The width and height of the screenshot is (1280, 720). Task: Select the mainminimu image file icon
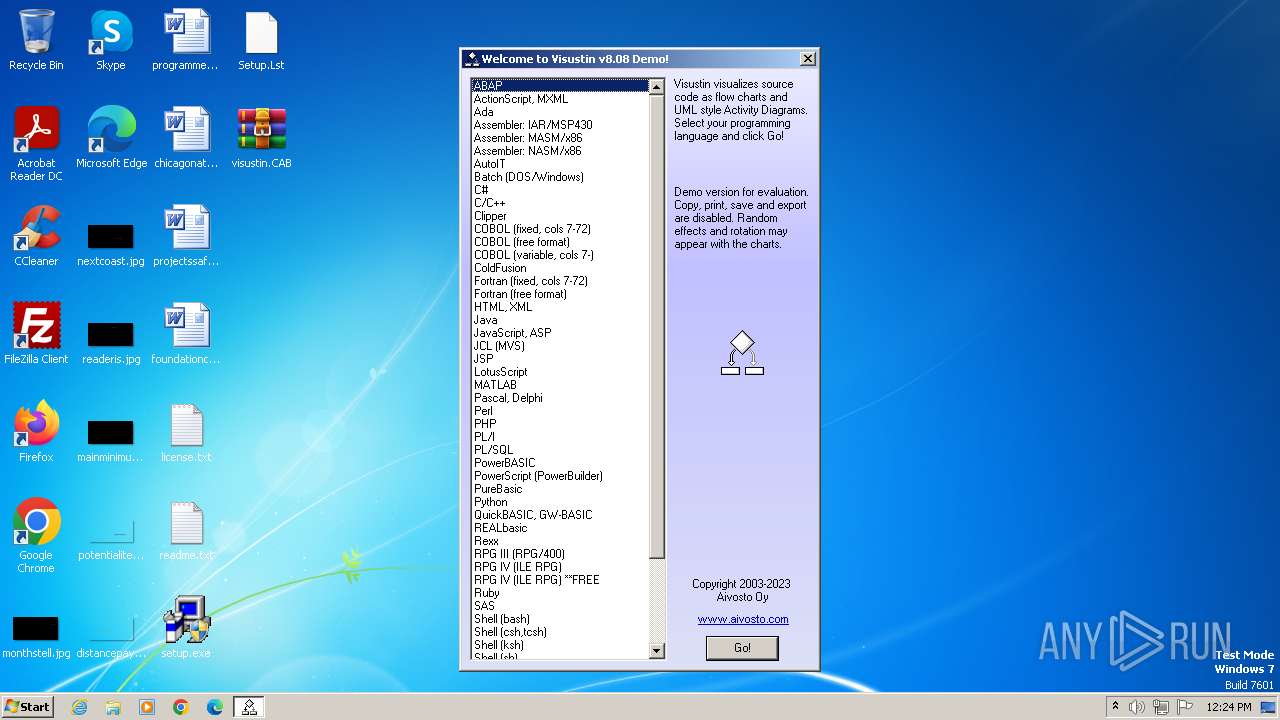click(111, 441)
